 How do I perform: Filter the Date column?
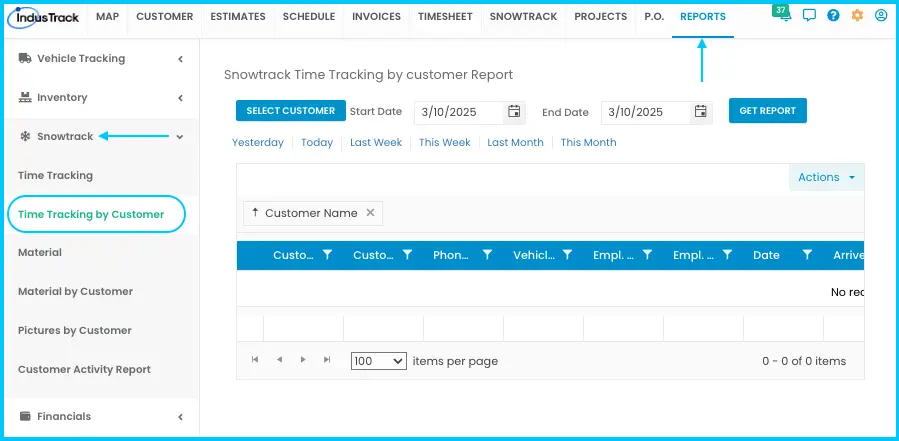(807, 255)
